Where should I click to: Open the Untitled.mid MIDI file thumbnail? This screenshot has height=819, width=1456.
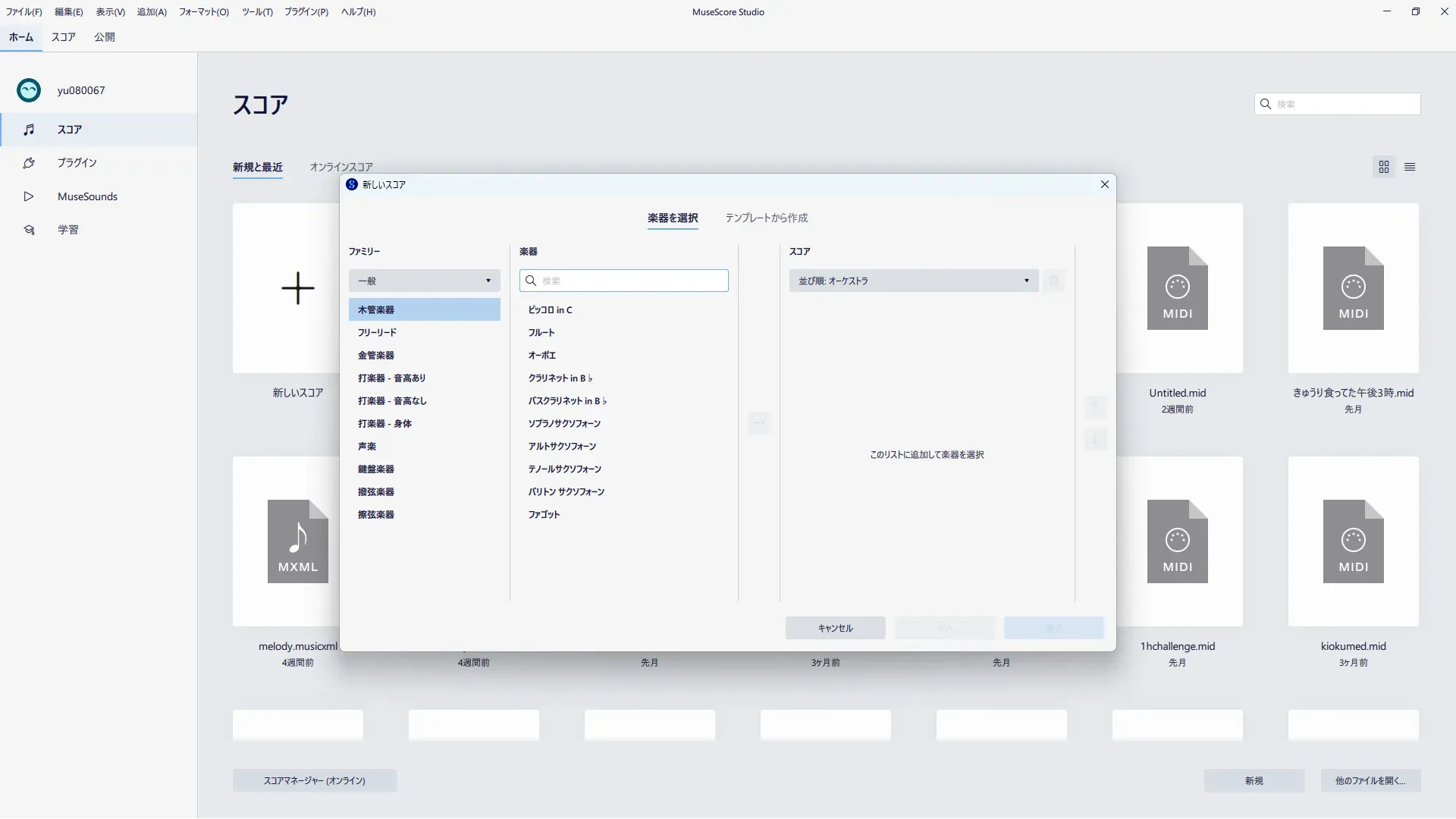click(x=1177, y=288)
